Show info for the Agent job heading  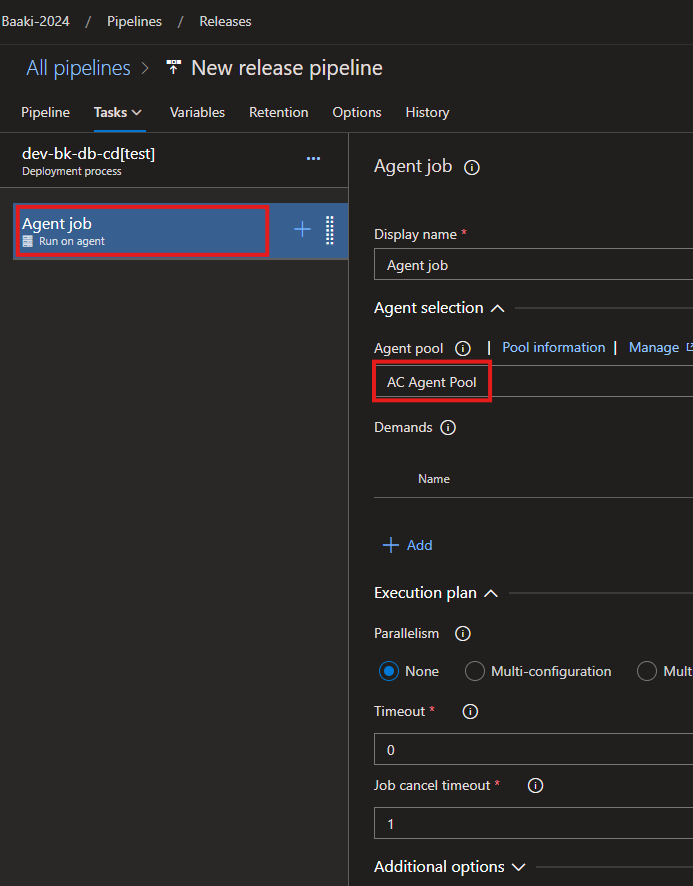click(x=471, y=167)
